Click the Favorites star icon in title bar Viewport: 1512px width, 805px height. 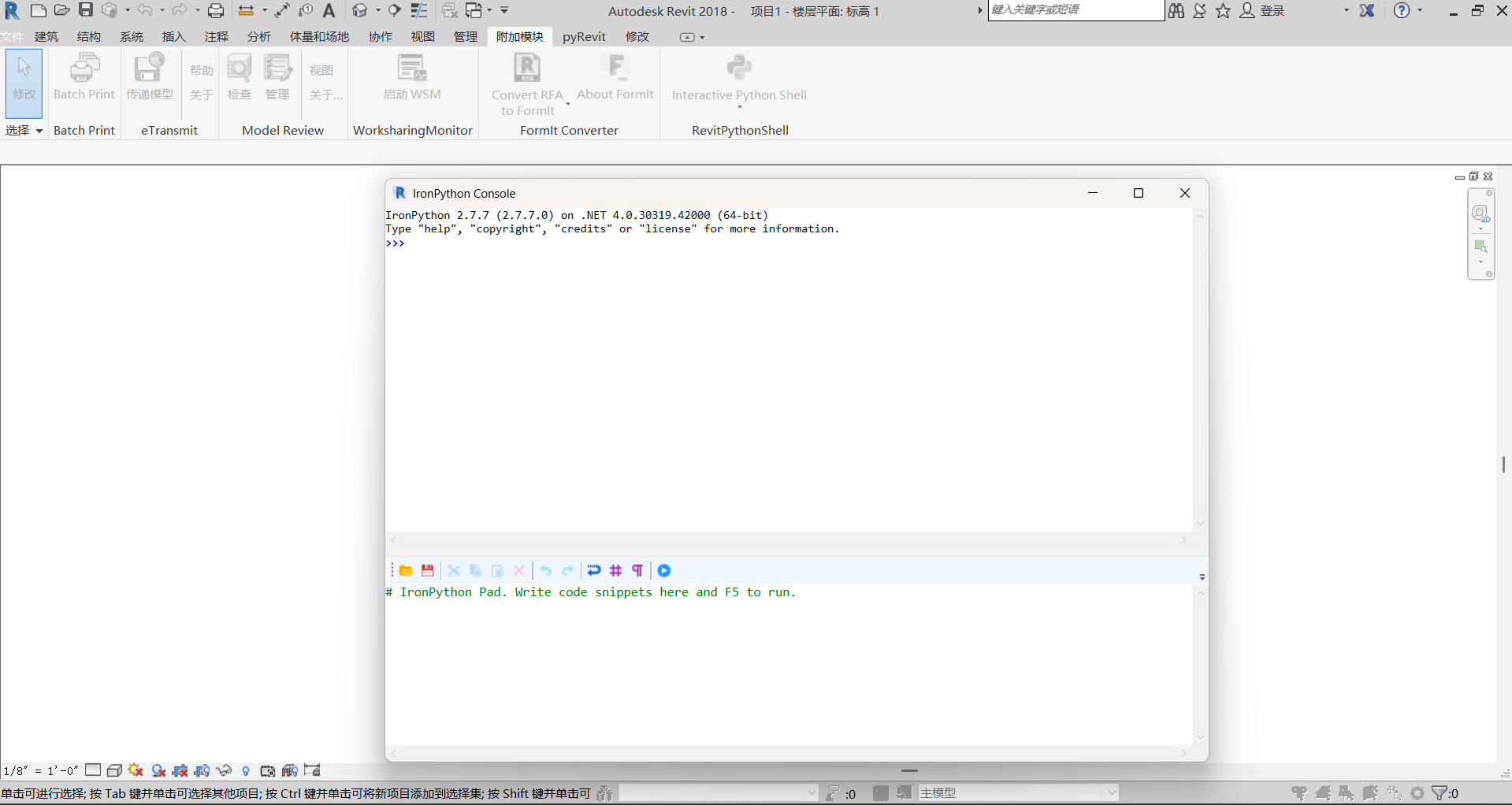pyautogui.click(x=1223, y=10)
